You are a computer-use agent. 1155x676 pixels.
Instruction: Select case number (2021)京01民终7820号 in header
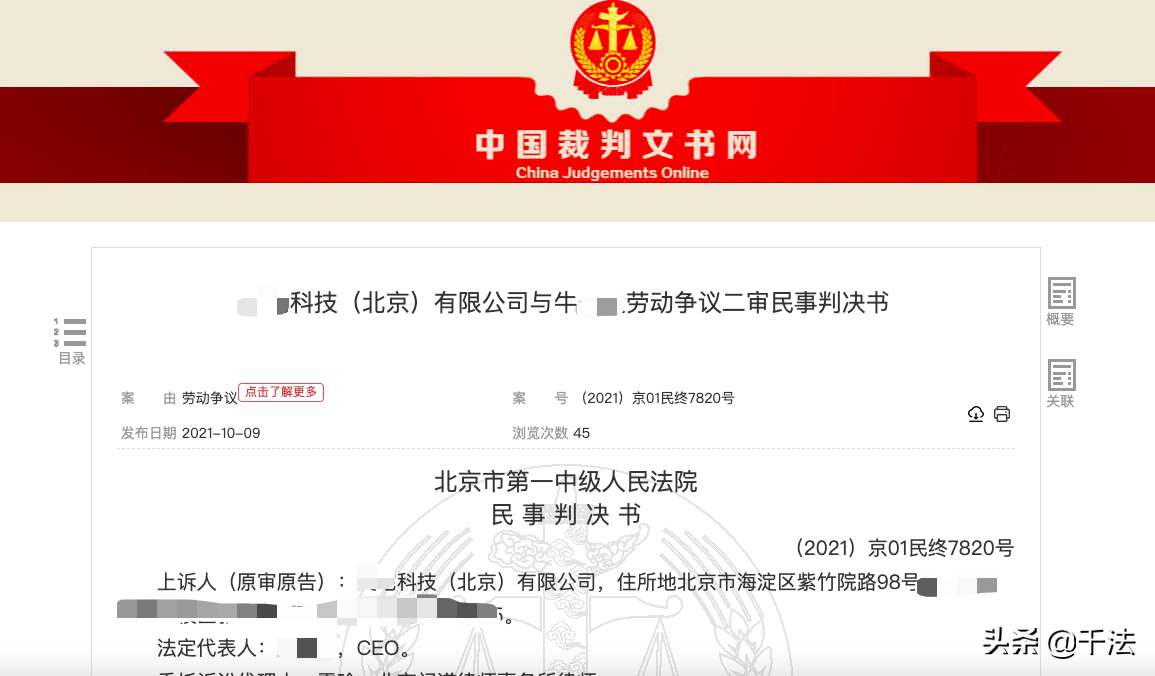[x=658, y=398]
